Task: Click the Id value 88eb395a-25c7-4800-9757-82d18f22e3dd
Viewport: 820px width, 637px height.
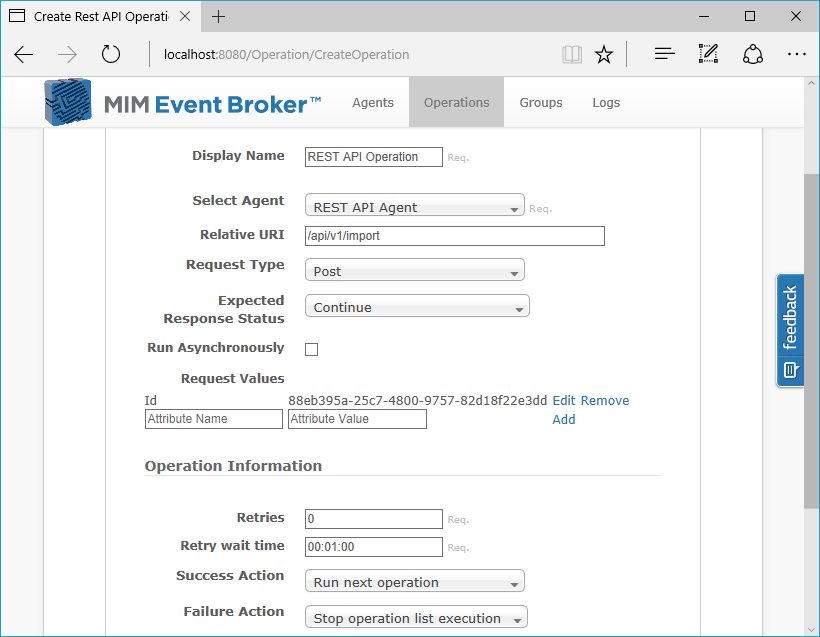Action: click(417, 401)
